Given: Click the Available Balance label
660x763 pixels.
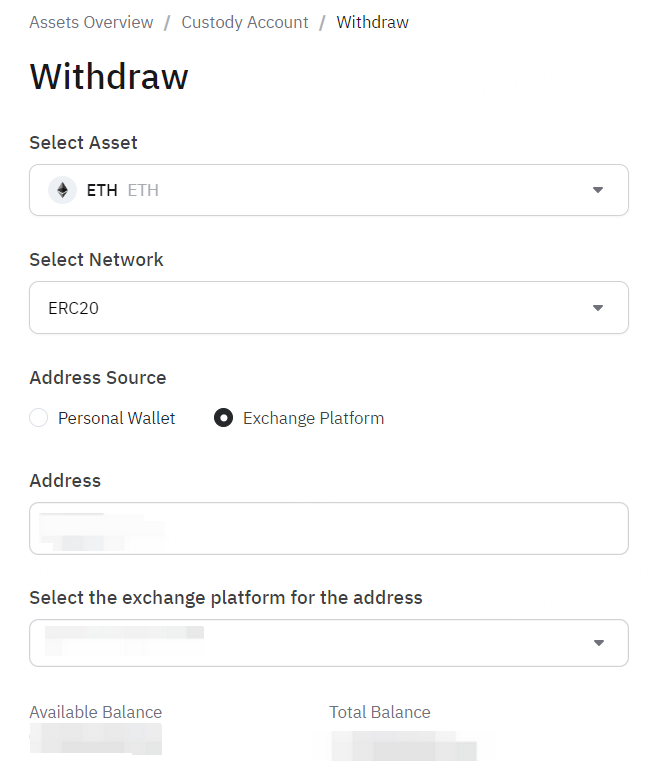Looking at the screenshot, I should (x=96, y=712).
